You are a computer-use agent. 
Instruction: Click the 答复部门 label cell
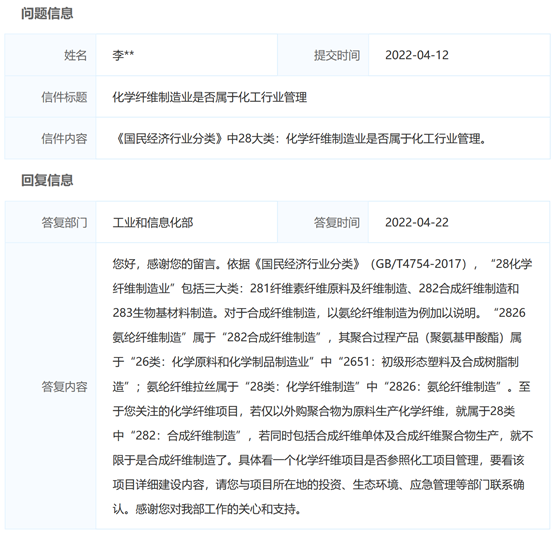50,222
